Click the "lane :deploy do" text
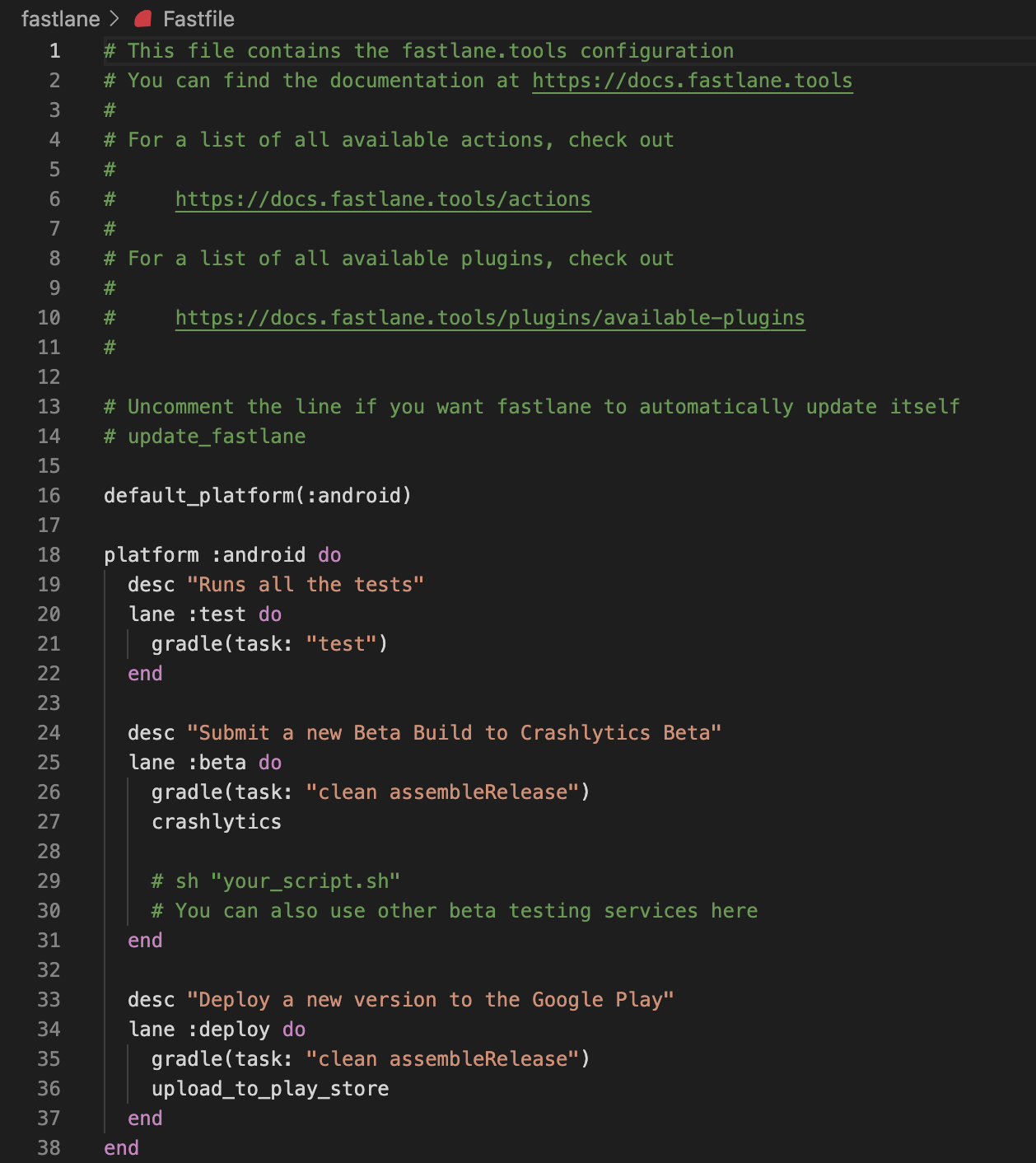 (217, 1030)
